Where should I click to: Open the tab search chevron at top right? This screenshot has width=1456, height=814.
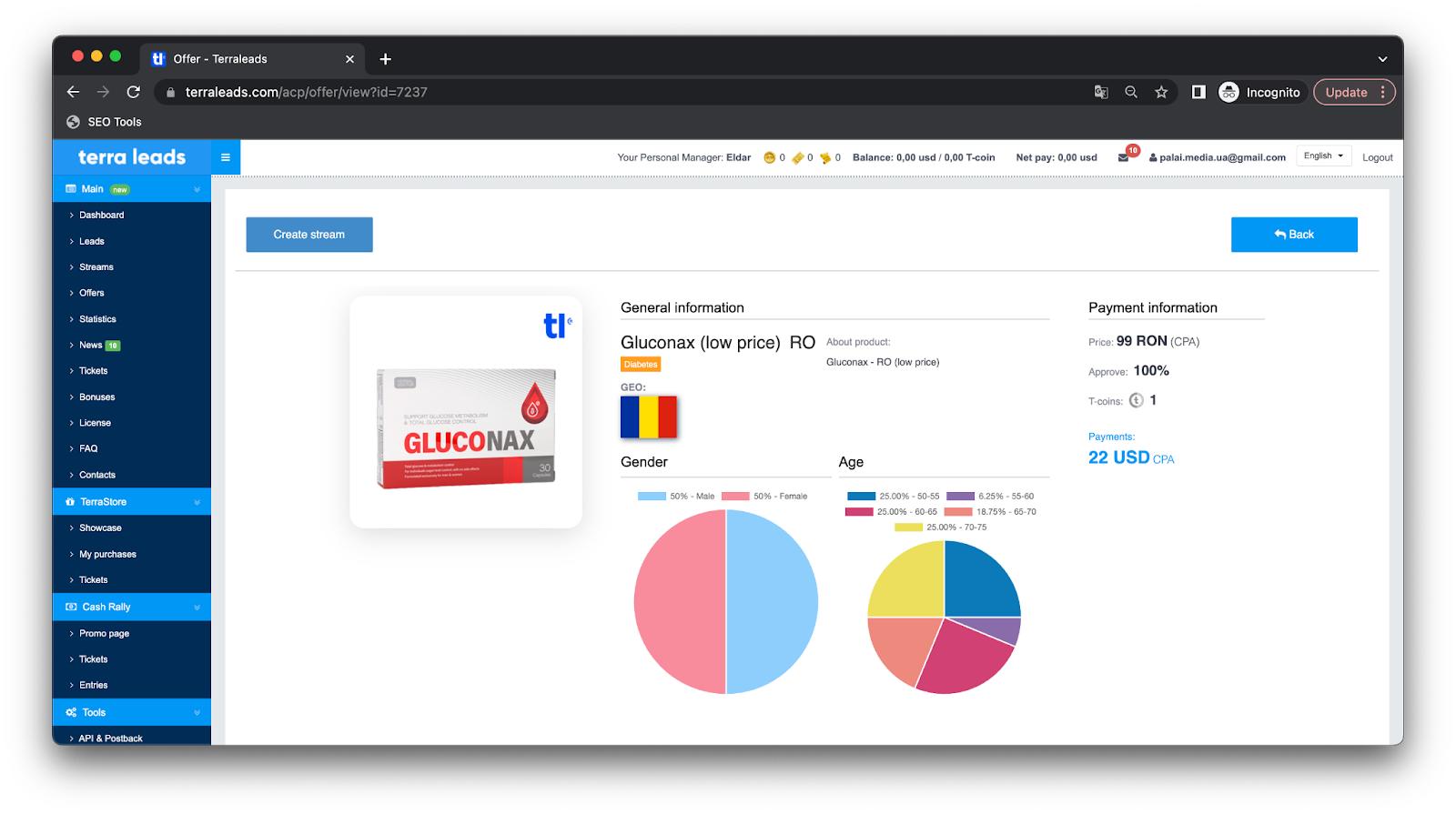click(x=1382, y=59)
